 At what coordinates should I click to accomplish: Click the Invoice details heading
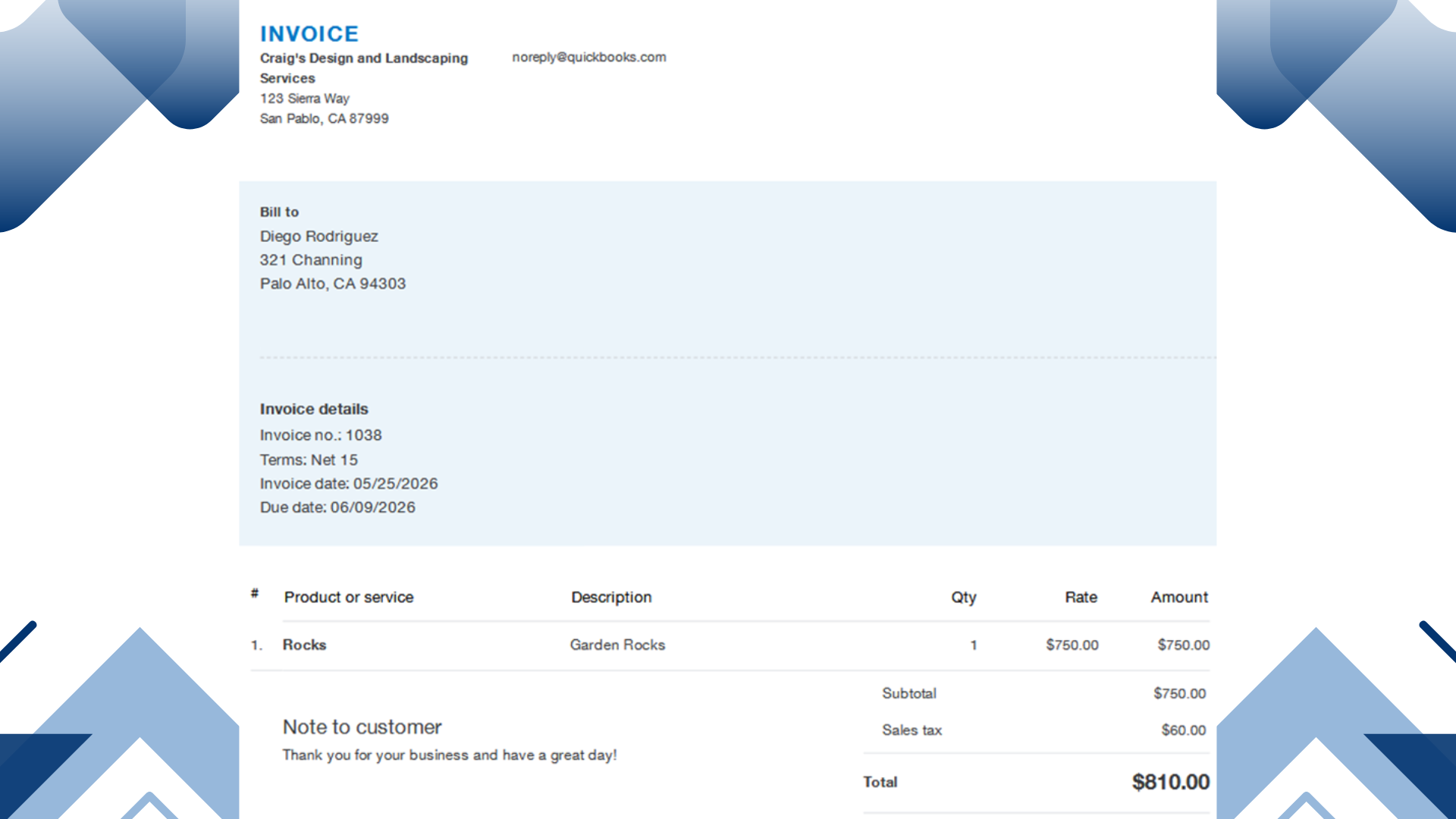tap(314, 409)
